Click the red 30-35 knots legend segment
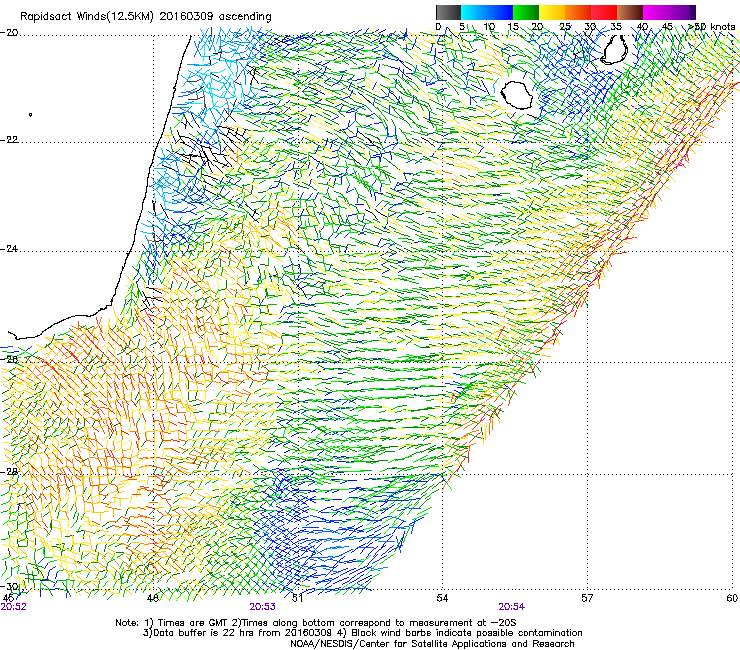740x650 pixels. click(x=604, y=12)
